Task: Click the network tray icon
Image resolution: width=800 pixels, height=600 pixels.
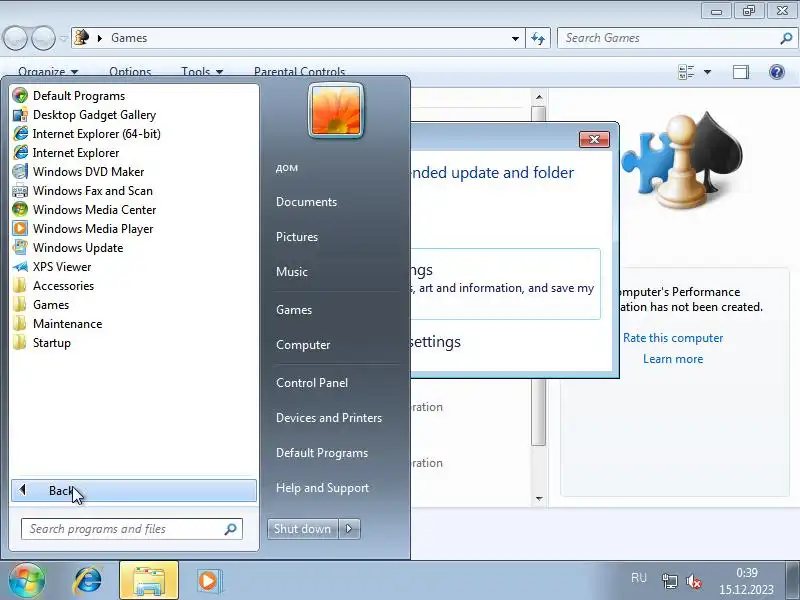Action: 669,581
